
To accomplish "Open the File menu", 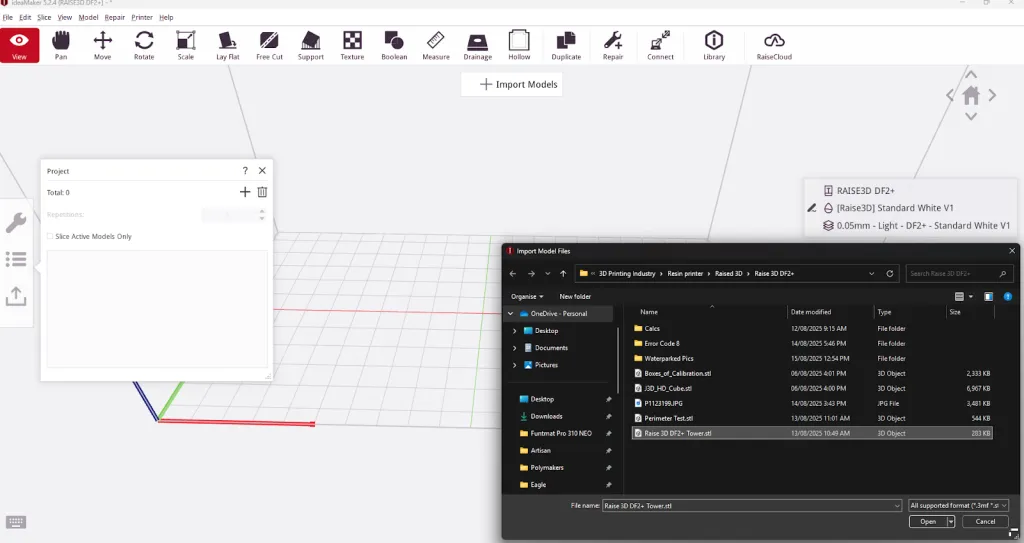I will 8,17.
